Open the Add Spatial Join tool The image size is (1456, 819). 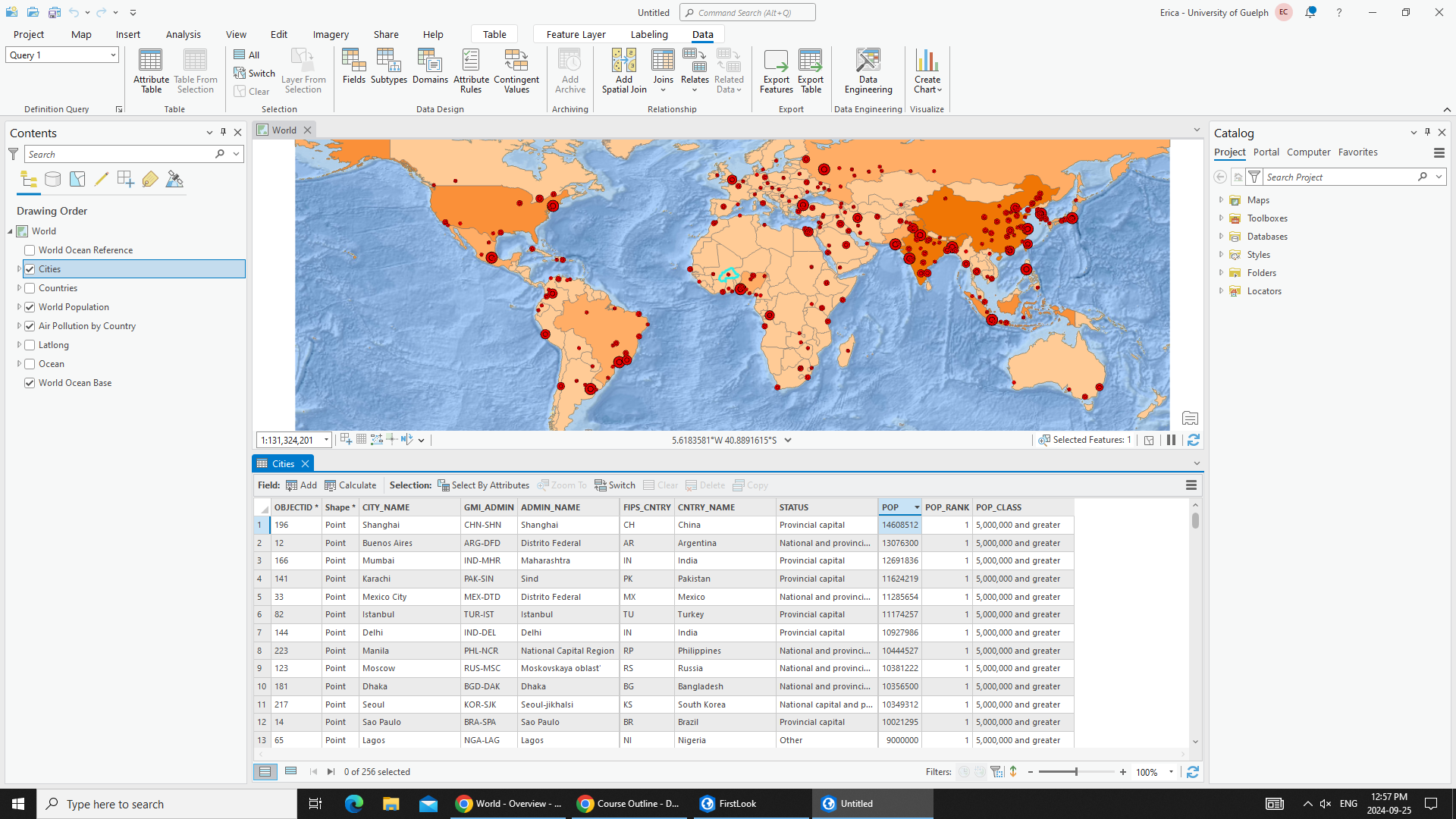click(x=623, y=71)
